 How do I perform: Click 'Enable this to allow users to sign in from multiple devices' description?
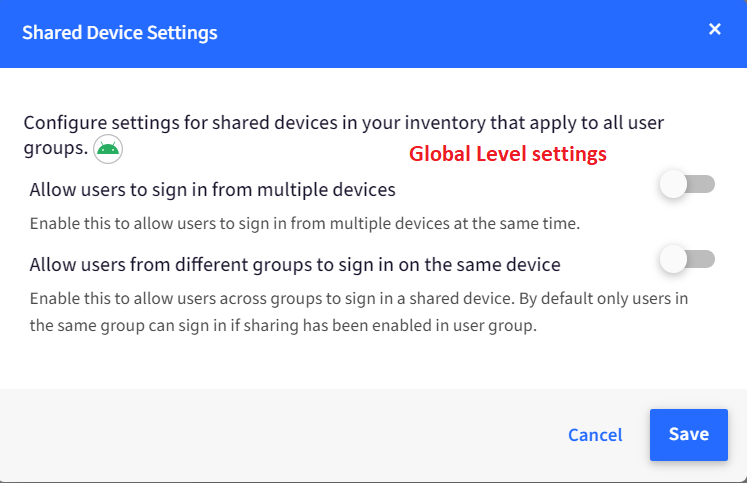pyautogui.click(x=305, y=223)
